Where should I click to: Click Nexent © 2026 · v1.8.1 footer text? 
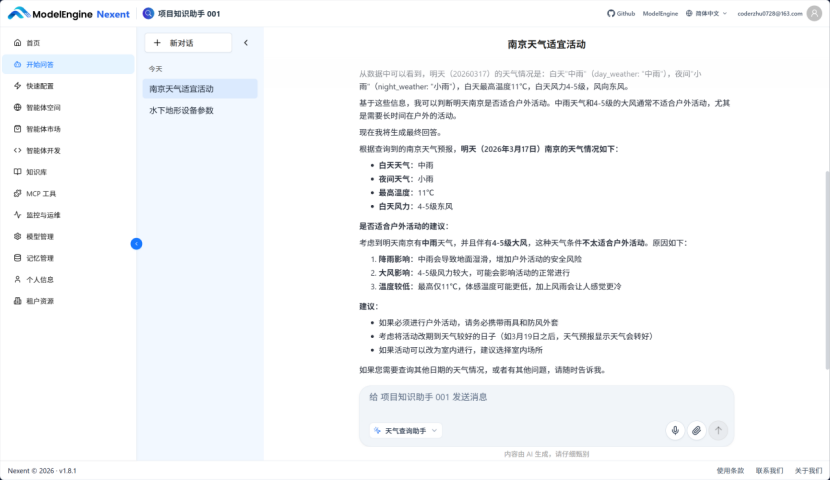pyautogui.click(x=42, y=470)
